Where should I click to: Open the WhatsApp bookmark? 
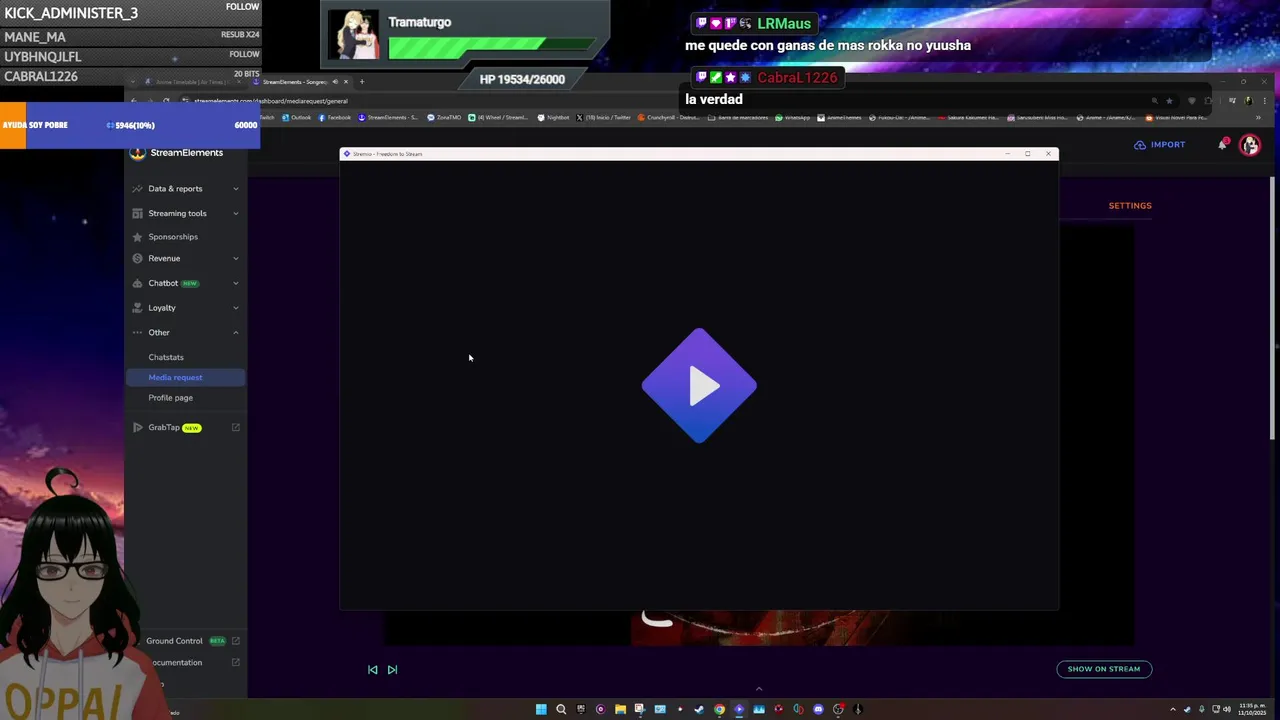(x=793, y=118)
